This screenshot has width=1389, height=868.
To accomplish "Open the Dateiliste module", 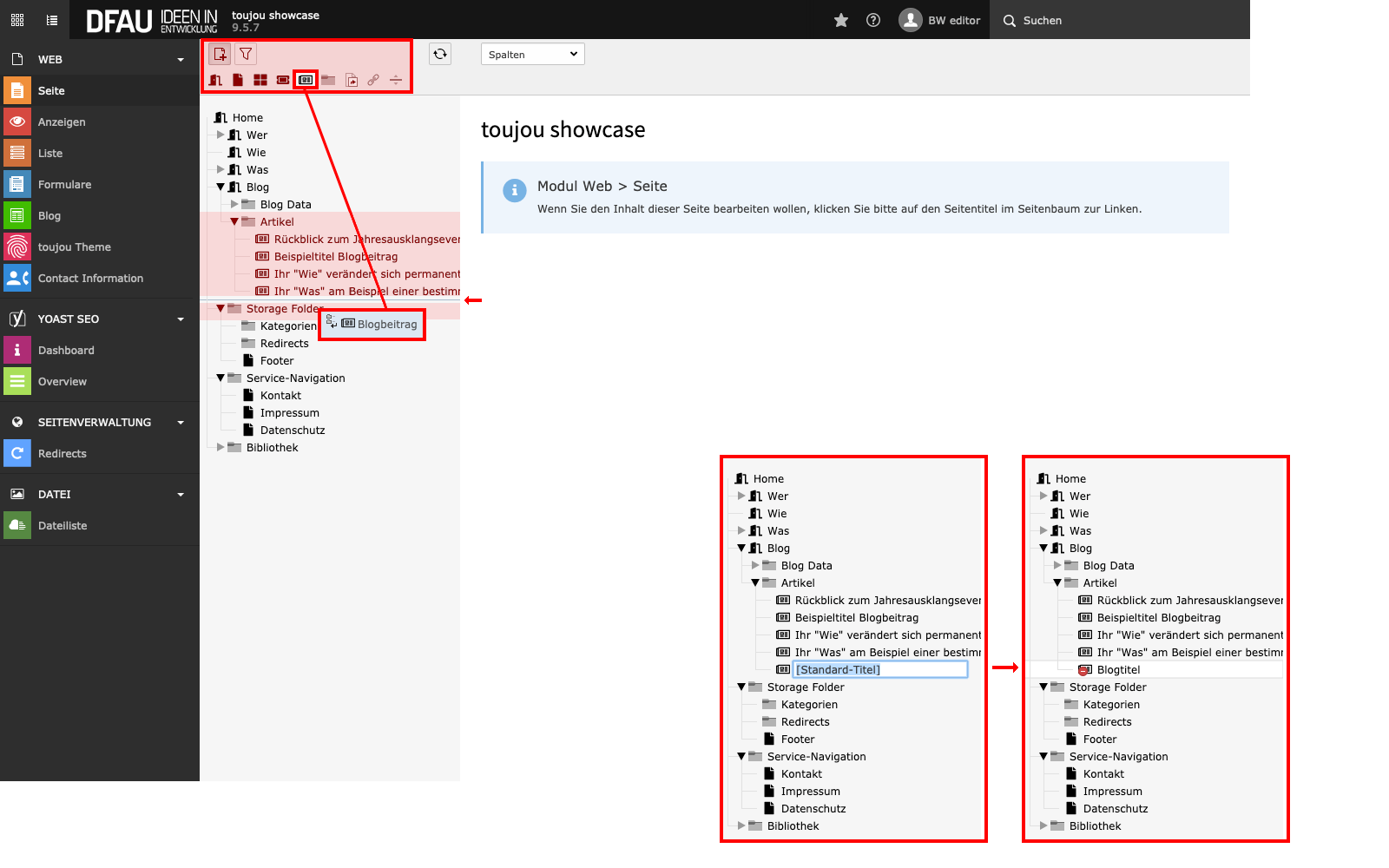I will (63, 526).
